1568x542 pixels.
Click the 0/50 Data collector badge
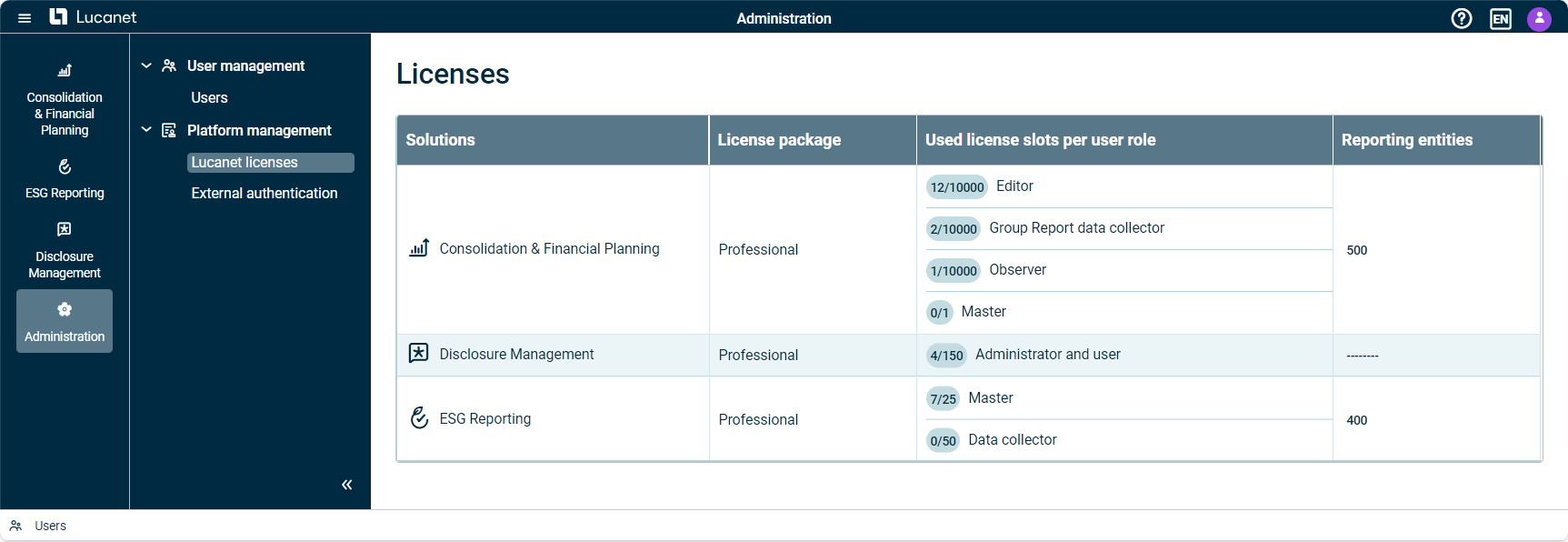pos(943,441)
